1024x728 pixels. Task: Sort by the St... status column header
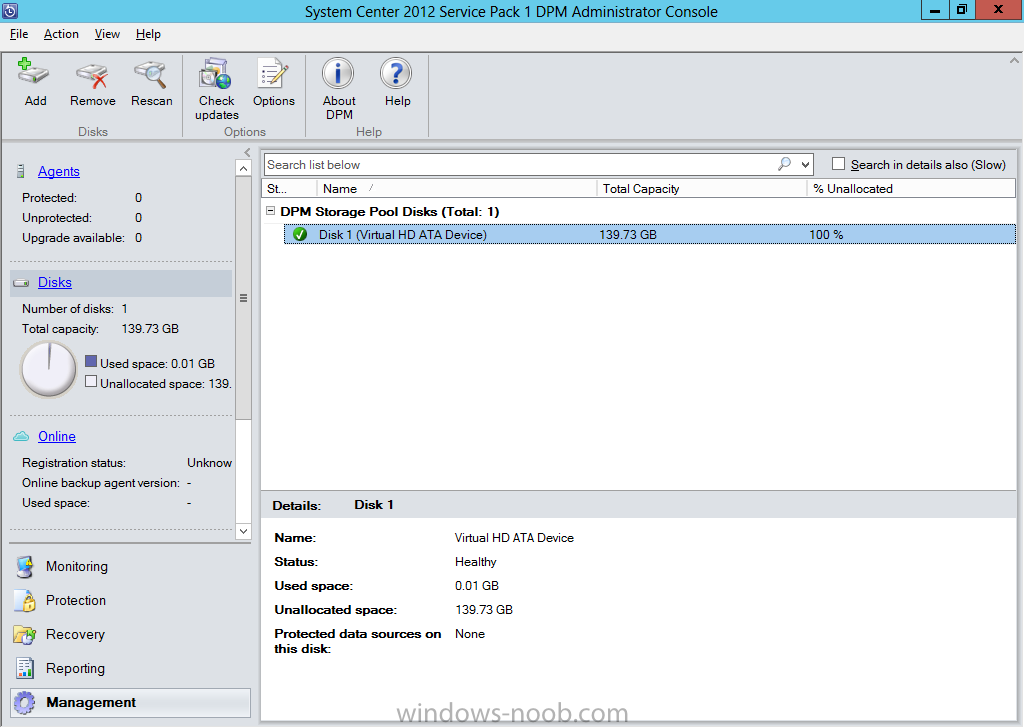(289, 189)
